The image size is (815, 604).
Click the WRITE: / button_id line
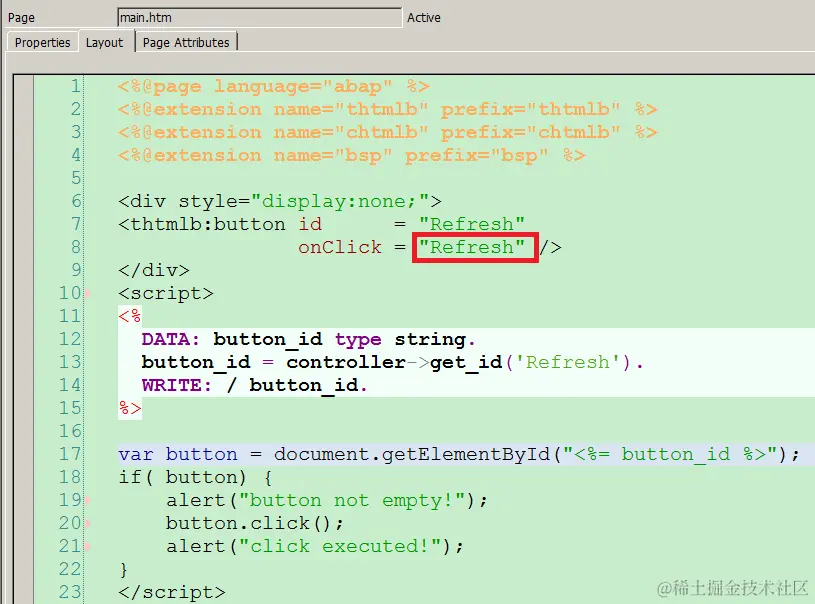254,385
